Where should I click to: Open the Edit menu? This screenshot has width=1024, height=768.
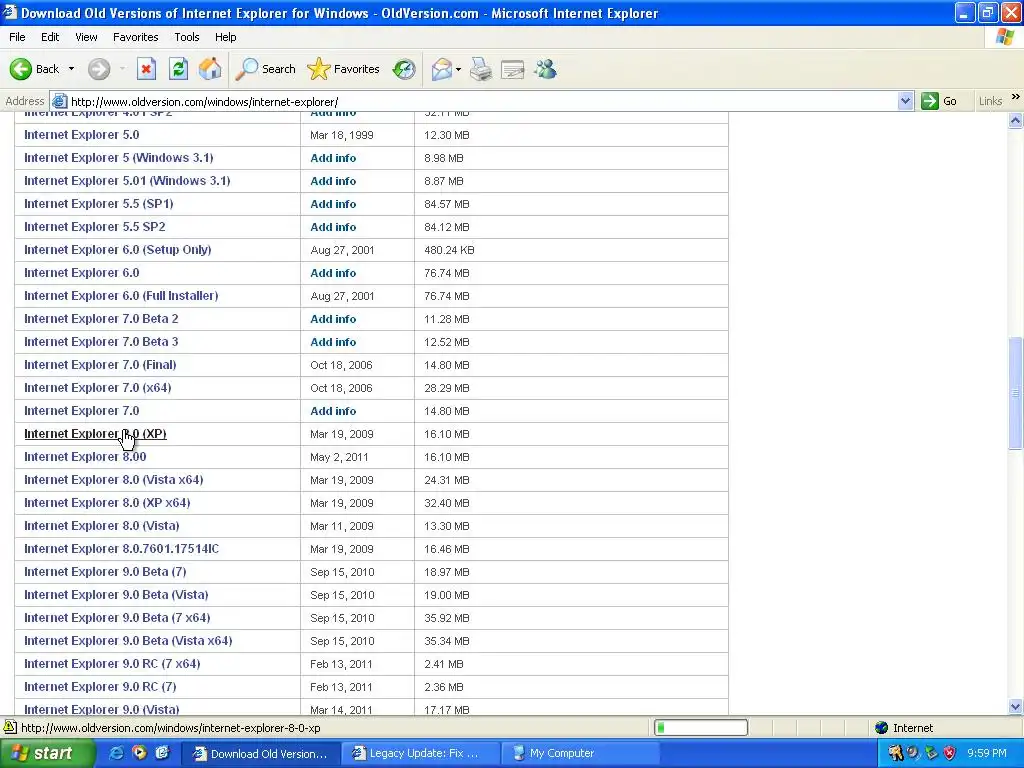tap(50, 37)
